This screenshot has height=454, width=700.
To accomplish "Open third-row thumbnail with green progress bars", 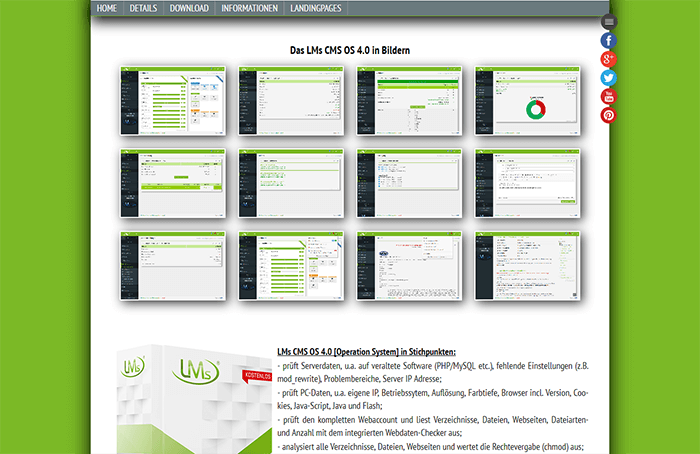I will [x=291, y=266].
